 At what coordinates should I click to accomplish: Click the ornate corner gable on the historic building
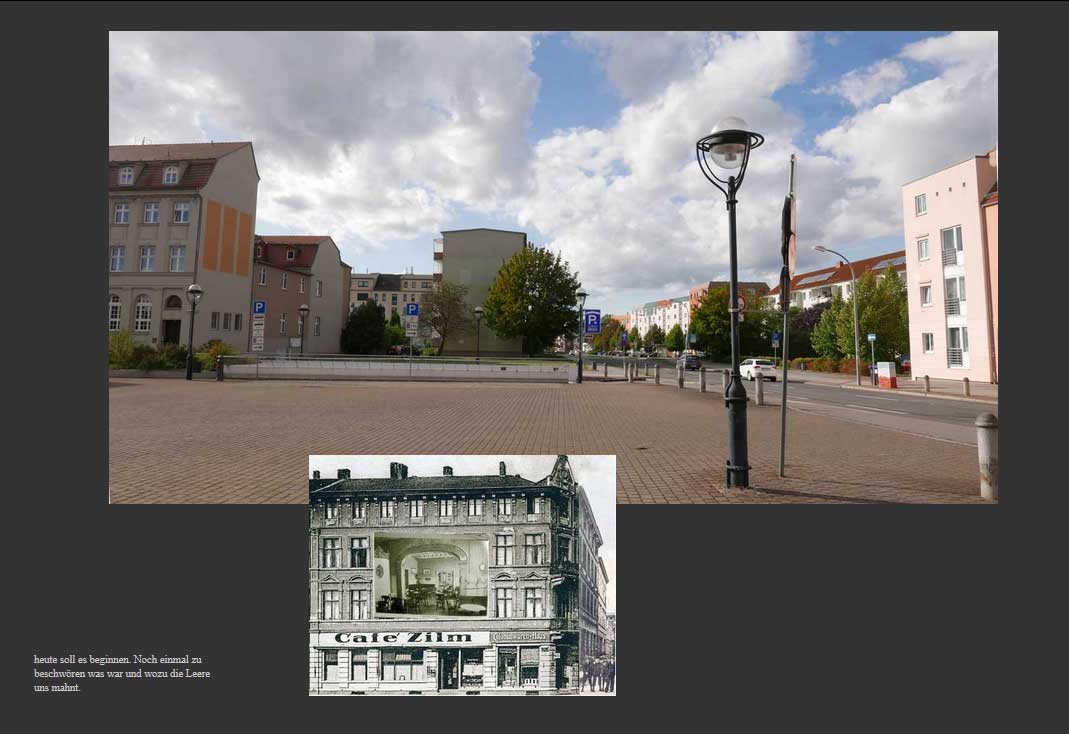[x=562, y=472]
